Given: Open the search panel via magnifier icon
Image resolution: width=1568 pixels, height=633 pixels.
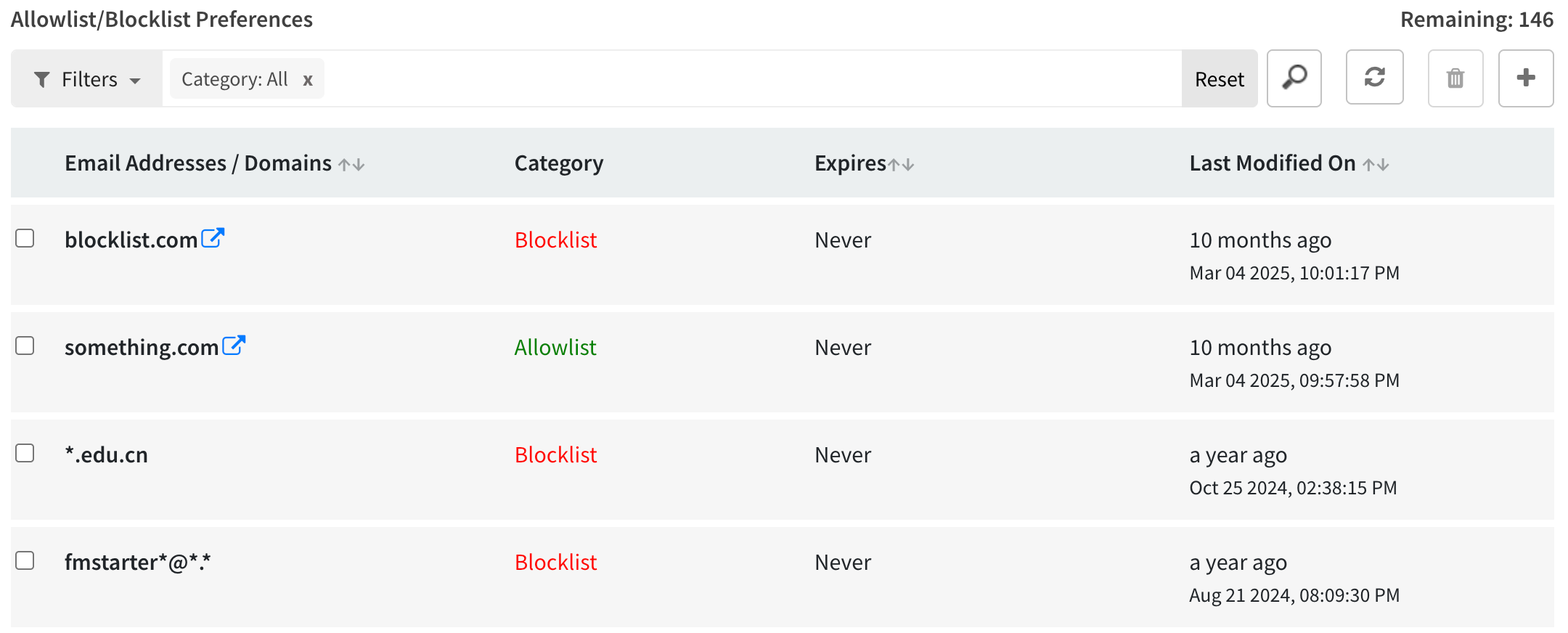Looking at the screenshot, I should [x=1294, y=78].
